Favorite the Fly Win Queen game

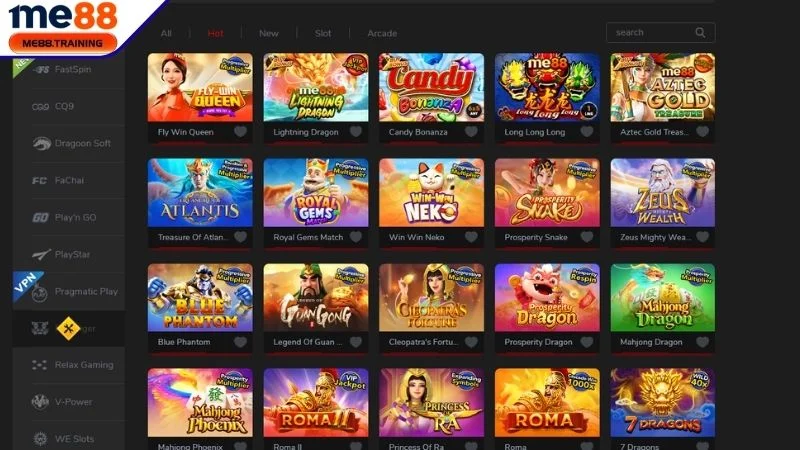240,132
